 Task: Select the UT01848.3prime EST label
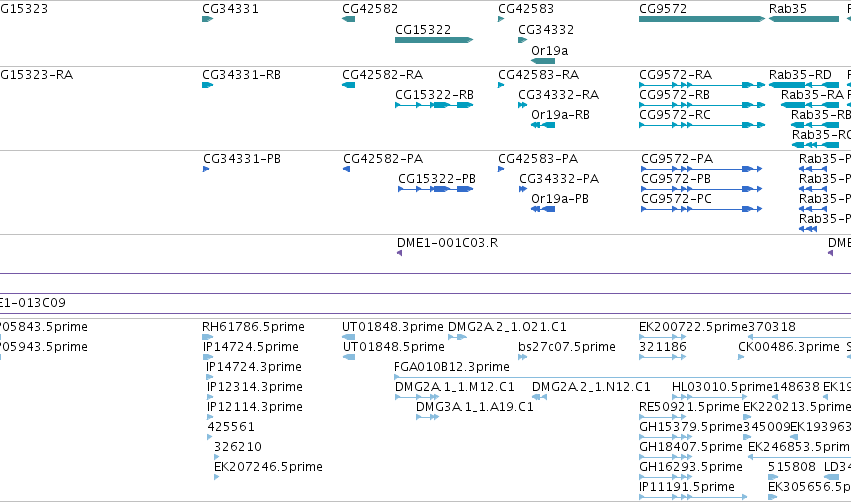pos(393,327)
